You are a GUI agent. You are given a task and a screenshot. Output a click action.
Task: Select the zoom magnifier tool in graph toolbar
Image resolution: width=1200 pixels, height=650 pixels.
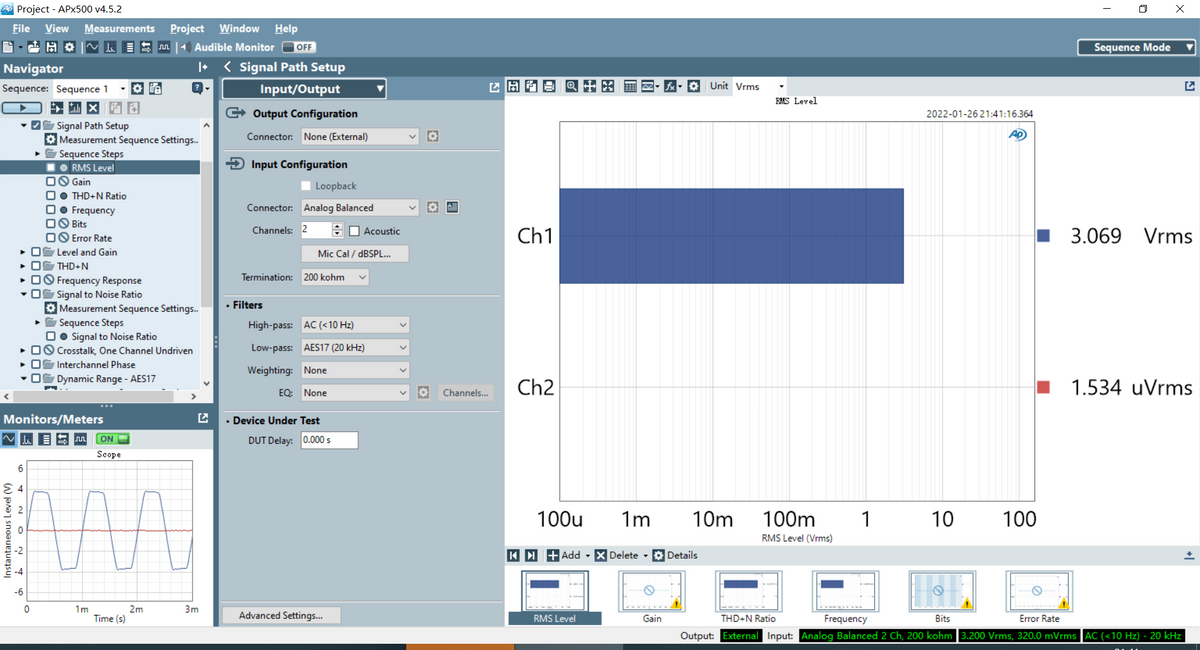(x=572, y=86)
